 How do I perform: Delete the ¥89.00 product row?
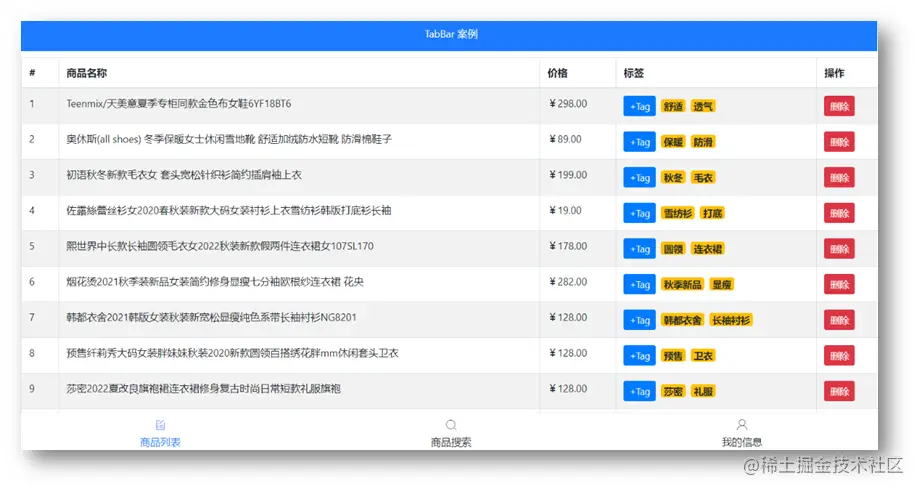point(839,142)
